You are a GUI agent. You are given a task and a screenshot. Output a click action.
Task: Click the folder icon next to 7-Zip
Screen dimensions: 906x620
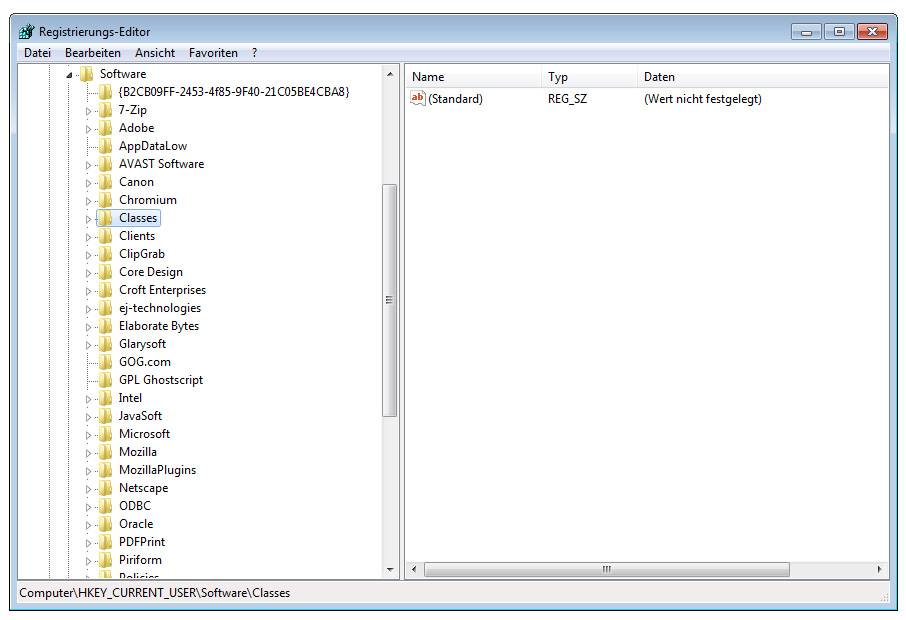105,110
